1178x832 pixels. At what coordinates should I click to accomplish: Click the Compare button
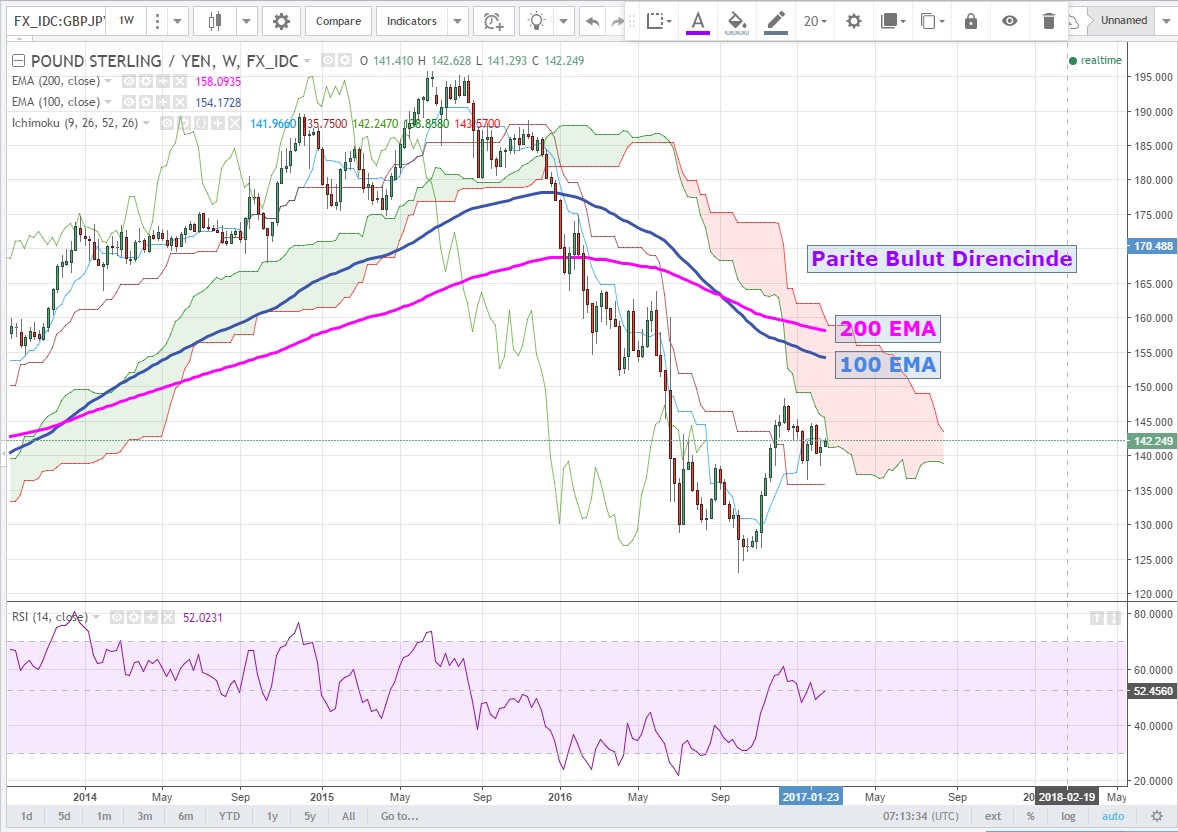coord(339,21)
